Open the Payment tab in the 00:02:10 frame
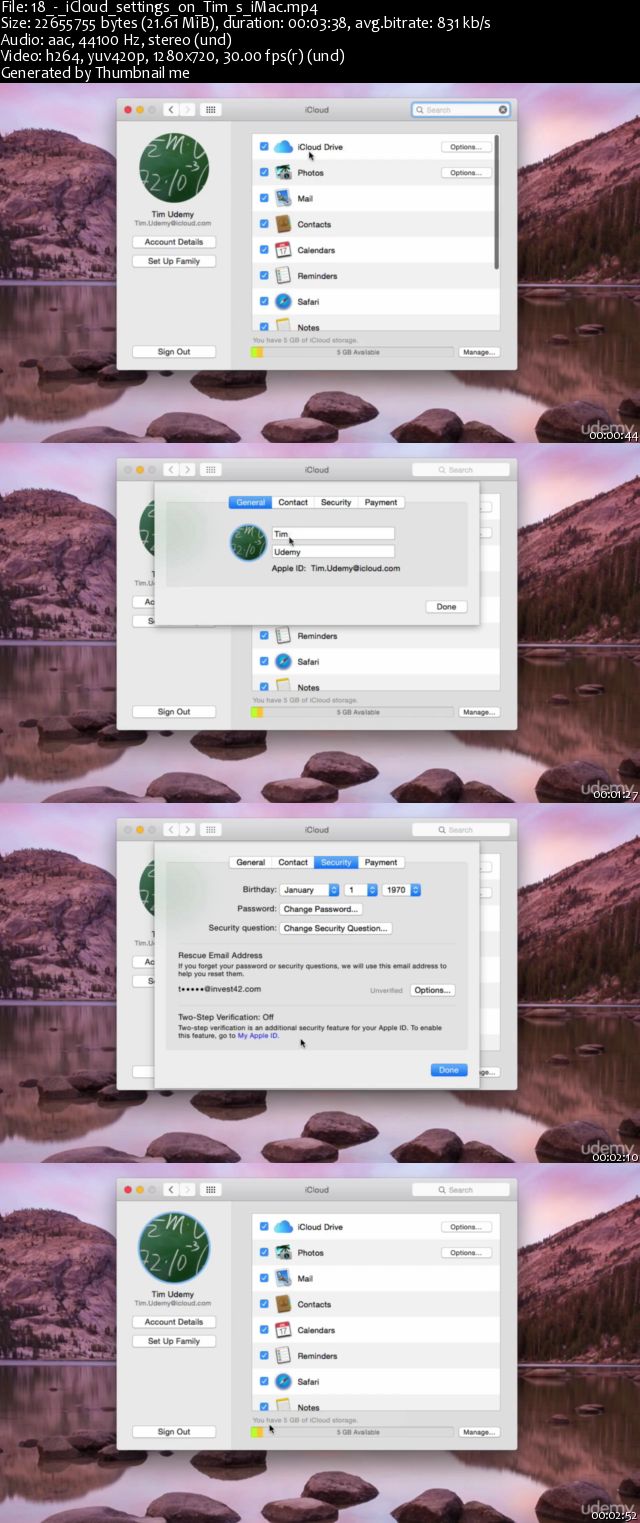This screenshot has height=1523, width=640. [381, 862]
